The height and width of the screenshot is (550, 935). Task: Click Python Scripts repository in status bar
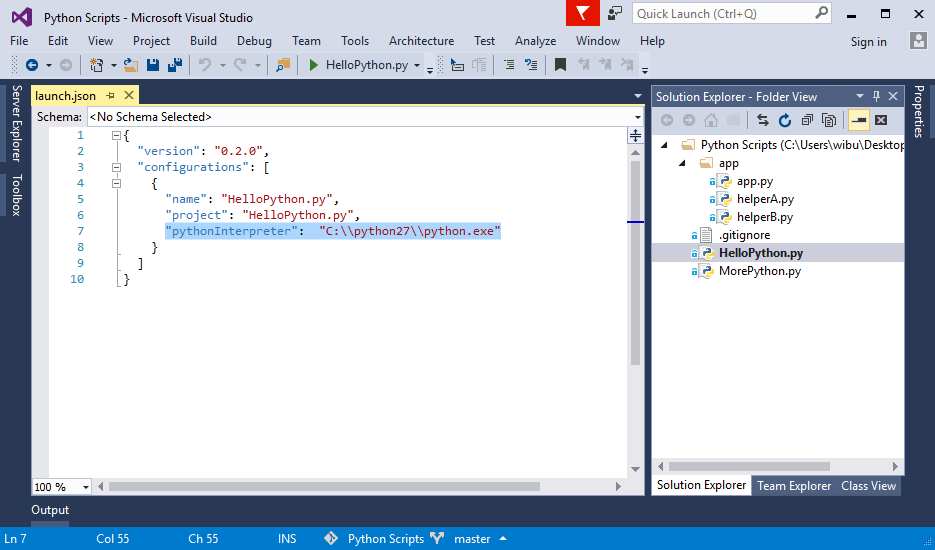point(386,539)
